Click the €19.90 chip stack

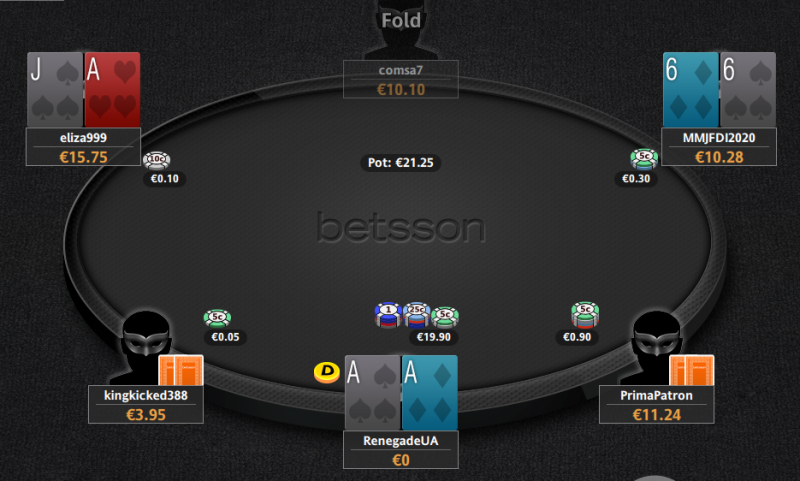click(417, 315)
